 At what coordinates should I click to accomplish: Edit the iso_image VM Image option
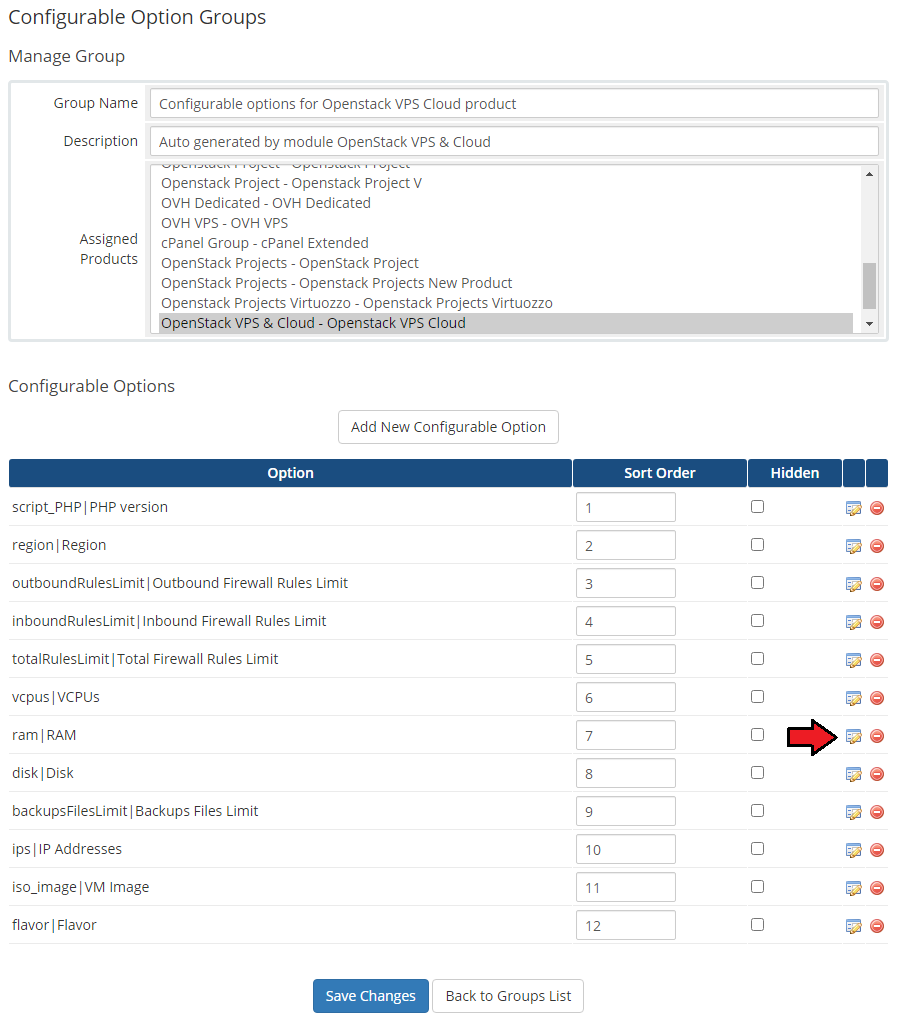(853, 888)
